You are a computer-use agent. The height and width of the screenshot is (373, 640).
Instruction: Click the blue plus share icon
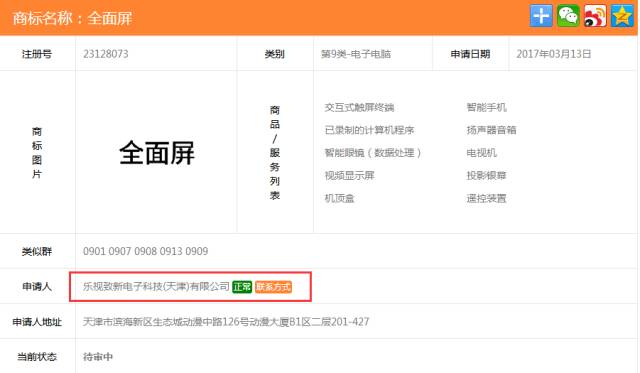[541, 16]
